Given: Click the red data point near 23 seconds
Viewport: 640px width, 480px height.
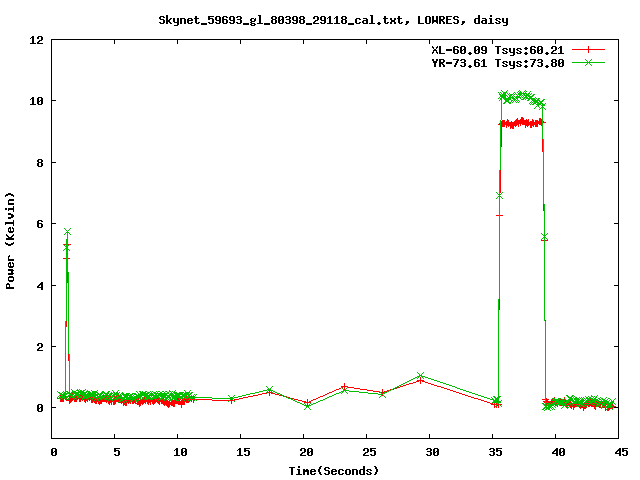Looking at the screenshot, I should (345, 386).
